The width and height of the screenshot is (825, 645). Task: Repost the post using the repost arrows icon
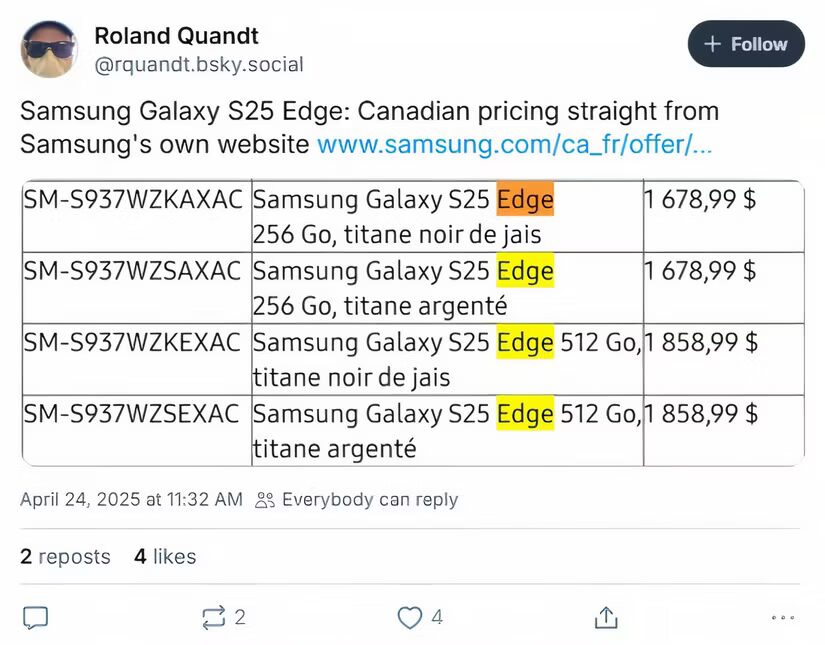(x=213, y=617)
